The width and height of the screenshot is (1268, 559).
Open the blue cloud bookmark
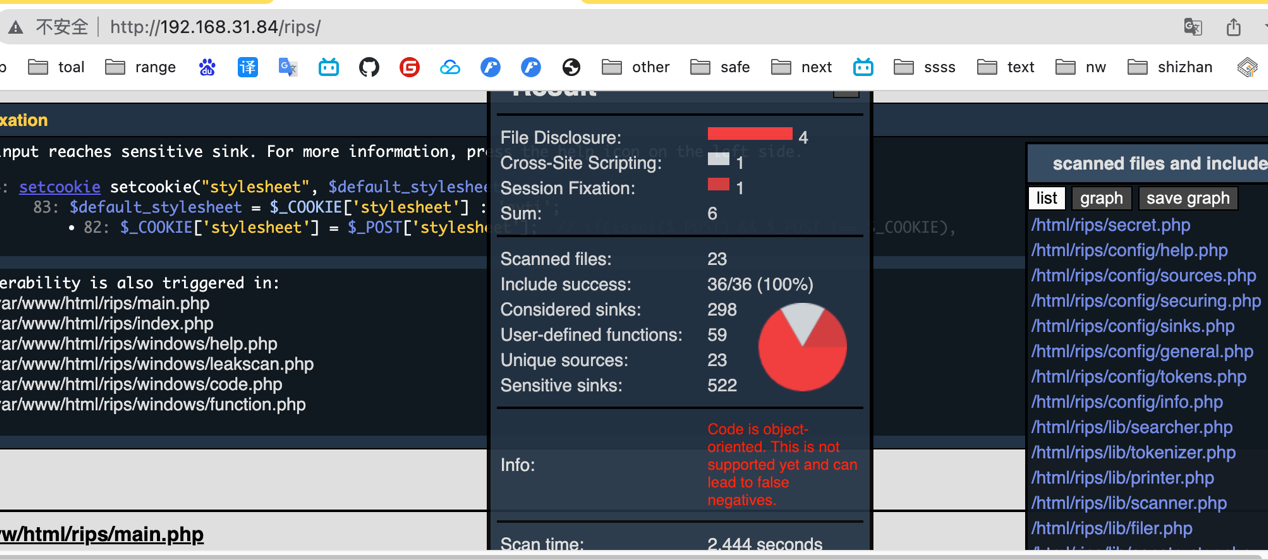[x=450, y=67]
